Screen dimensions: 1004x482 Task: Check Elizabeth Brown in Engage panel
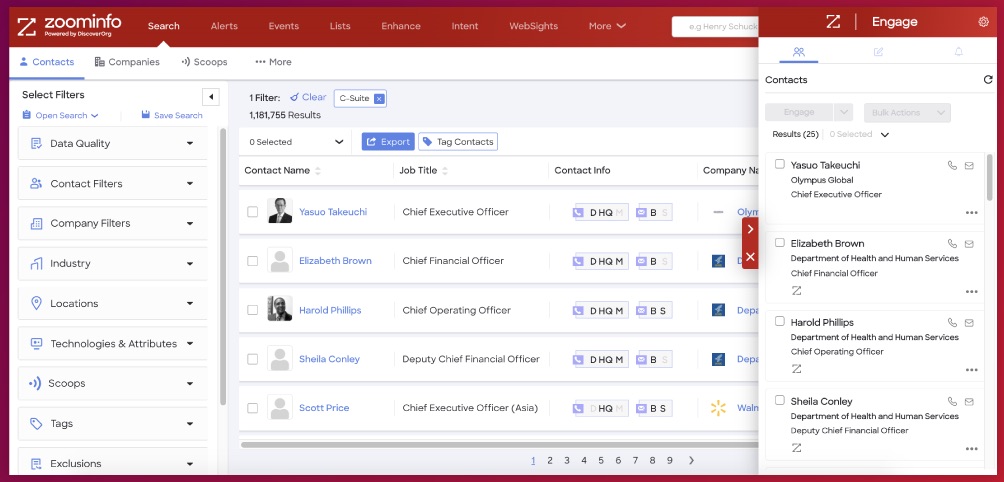pyautogui.click(x=780, y=243)
